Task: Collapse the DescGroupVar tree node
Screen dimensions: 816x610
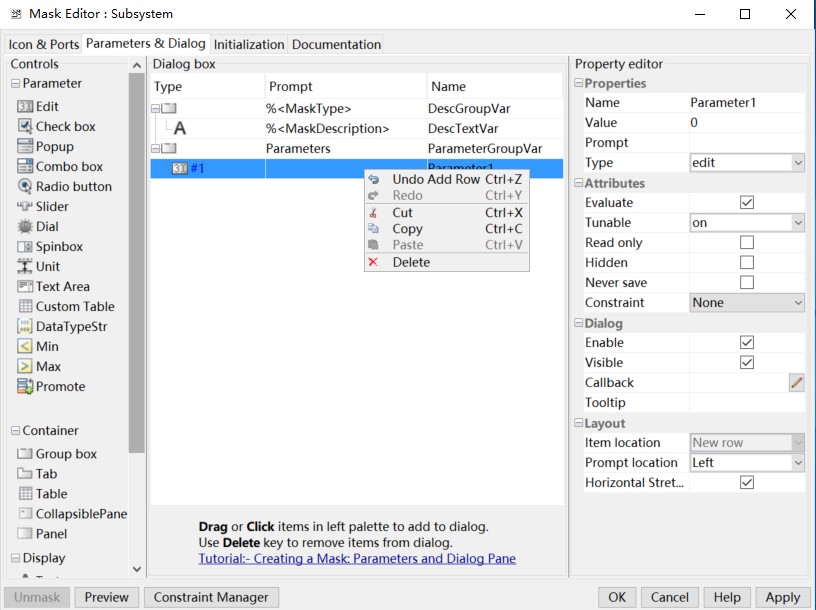Action: click(x=155, y=108)
